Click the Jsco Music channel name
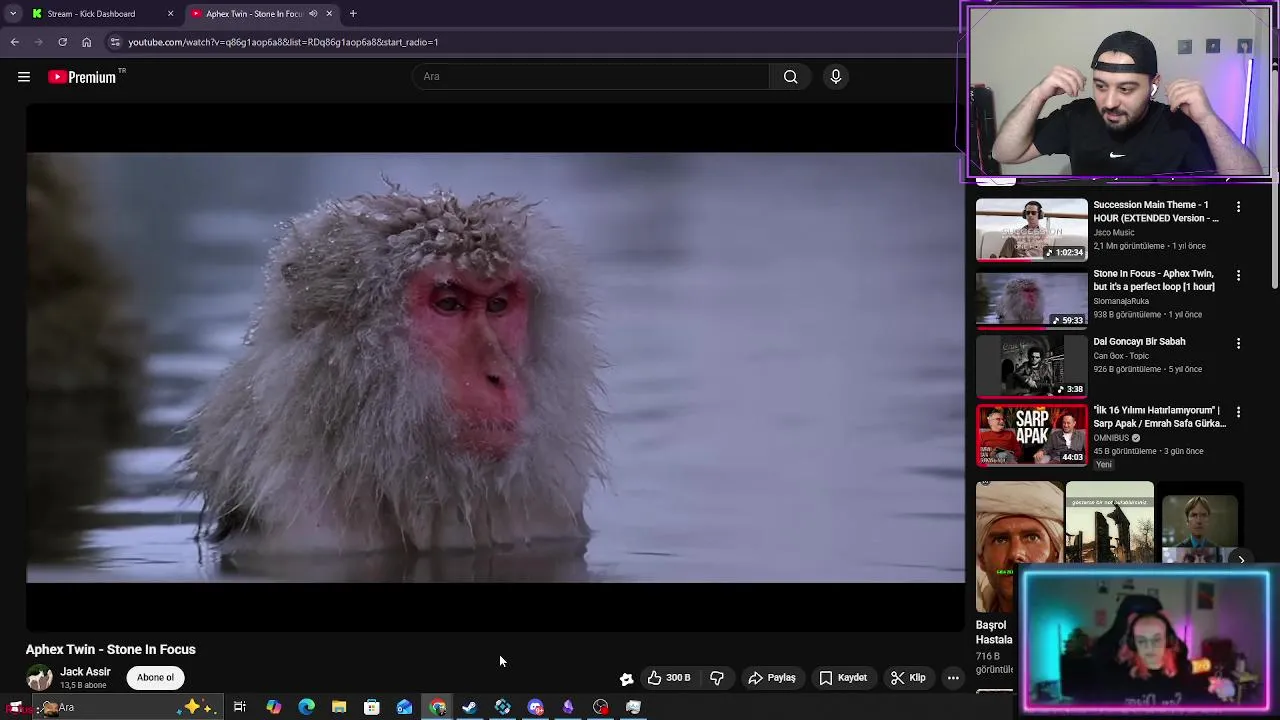Screen dimensions: 1280x720 click(1114, 233)
